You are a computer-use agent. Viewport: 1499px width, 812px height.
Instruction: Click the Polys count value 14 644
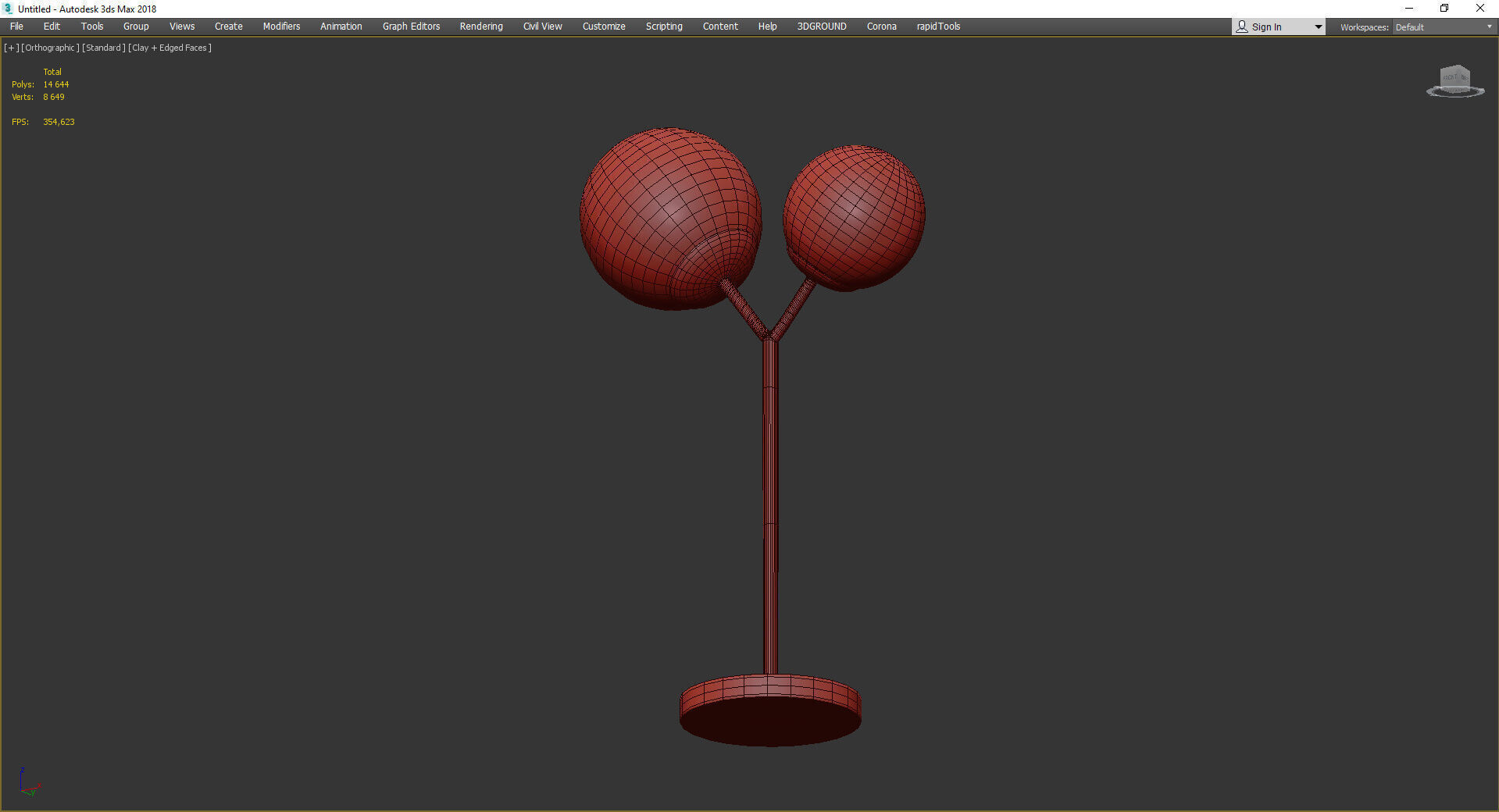56,84
